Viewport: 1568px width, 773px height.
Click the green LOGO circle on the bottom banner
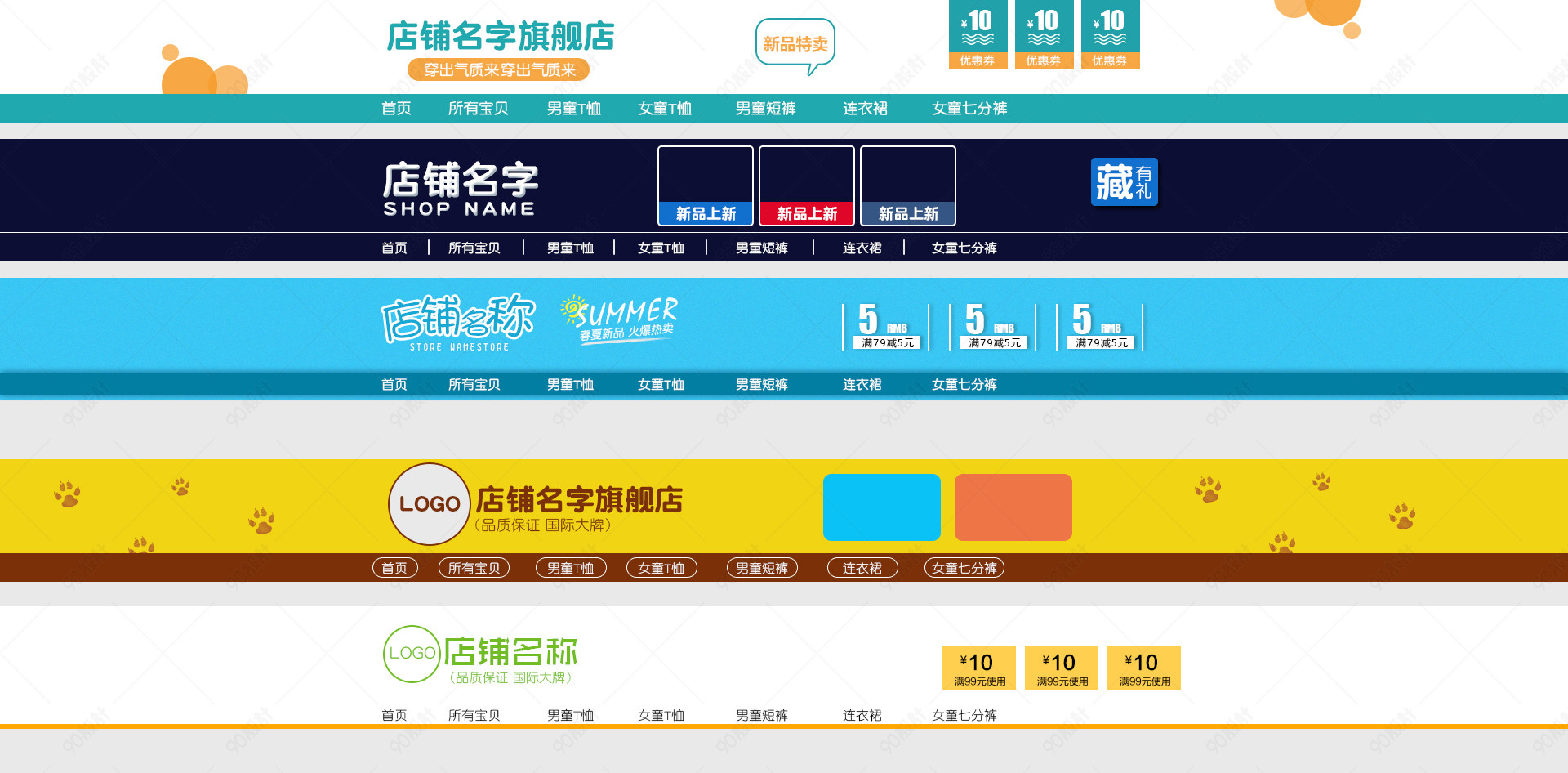click(411, 654)
